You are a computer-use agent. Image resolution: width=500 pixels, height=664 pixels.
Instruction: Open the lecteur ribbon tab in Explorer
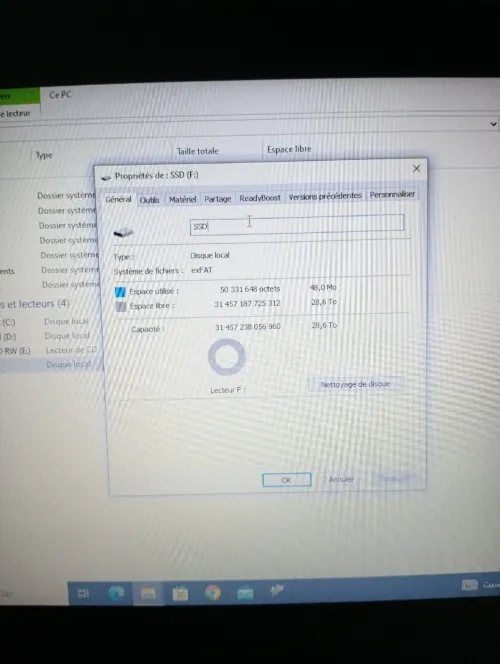point(16,113)
